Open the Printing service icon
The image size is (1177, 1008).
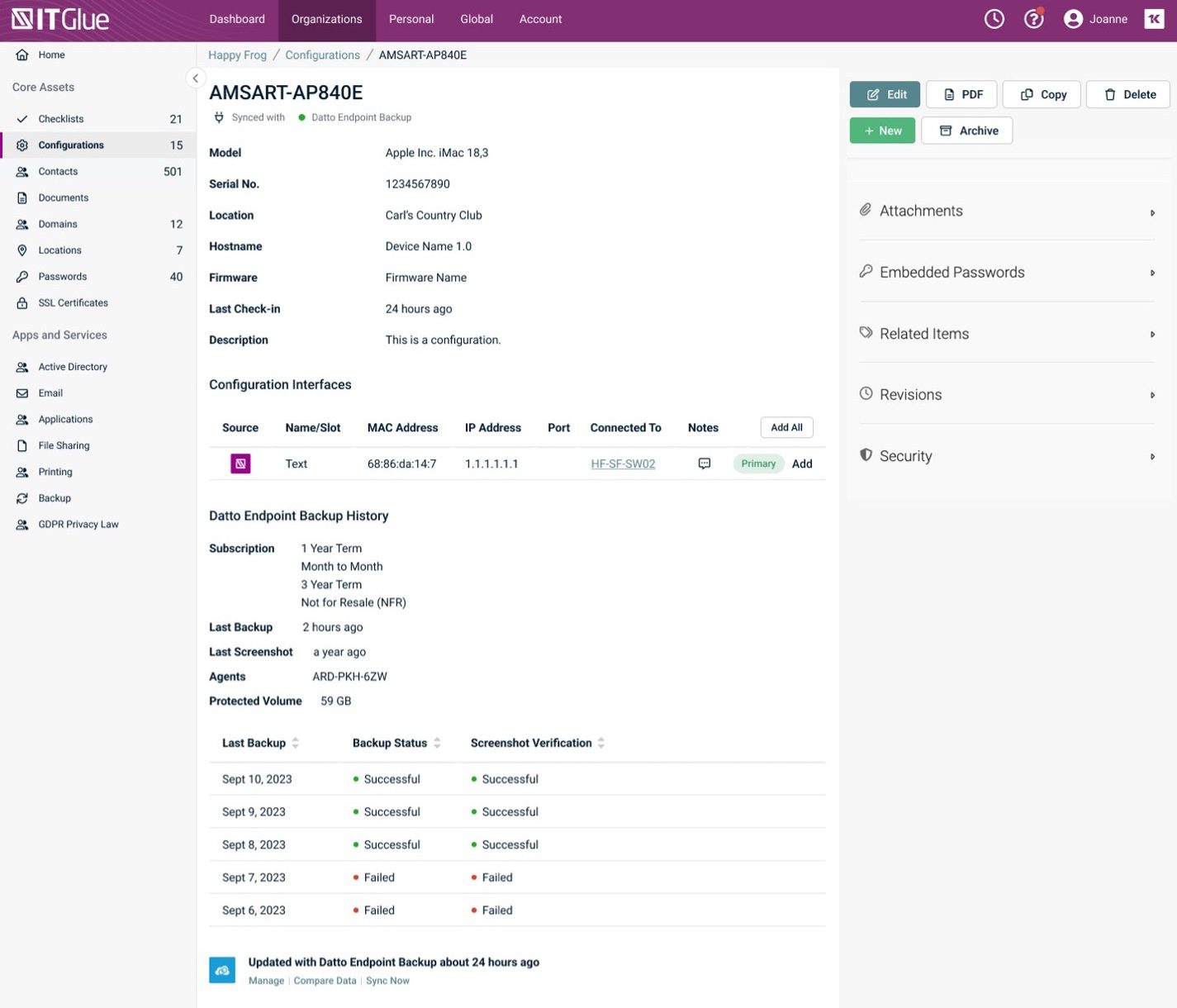(21, 472)
